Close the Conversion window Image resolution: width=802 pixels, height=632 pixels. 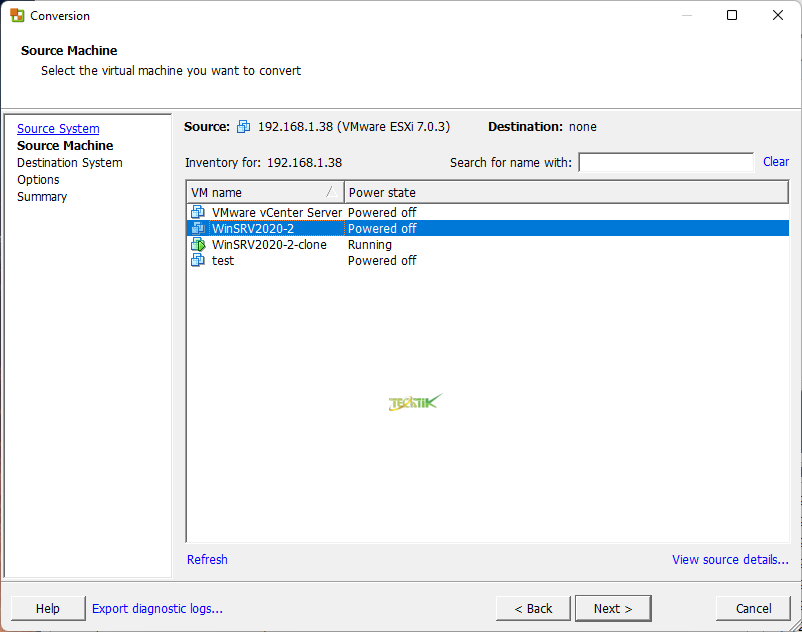778,15
